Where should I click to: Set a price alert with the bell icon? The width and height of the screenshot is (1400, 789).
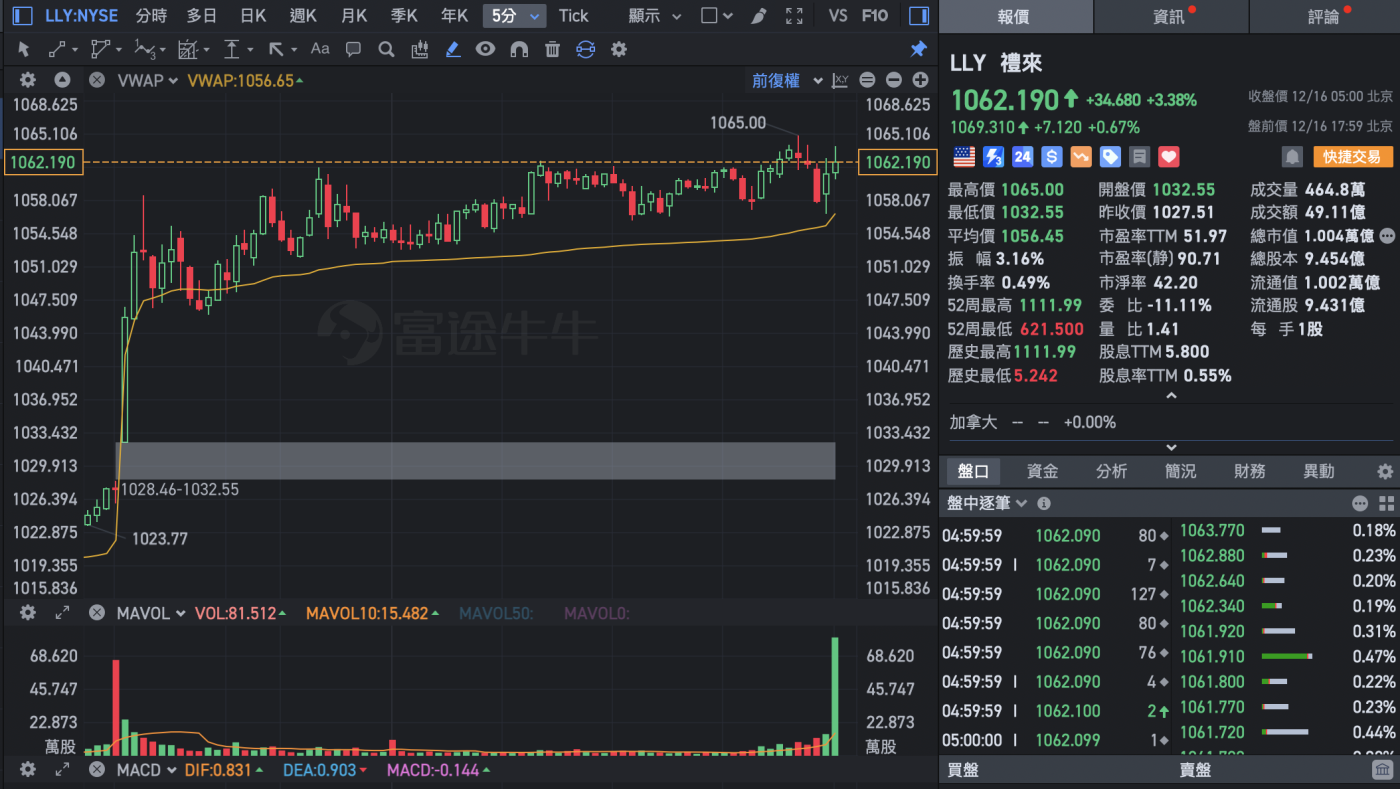tap(1291, 156)
